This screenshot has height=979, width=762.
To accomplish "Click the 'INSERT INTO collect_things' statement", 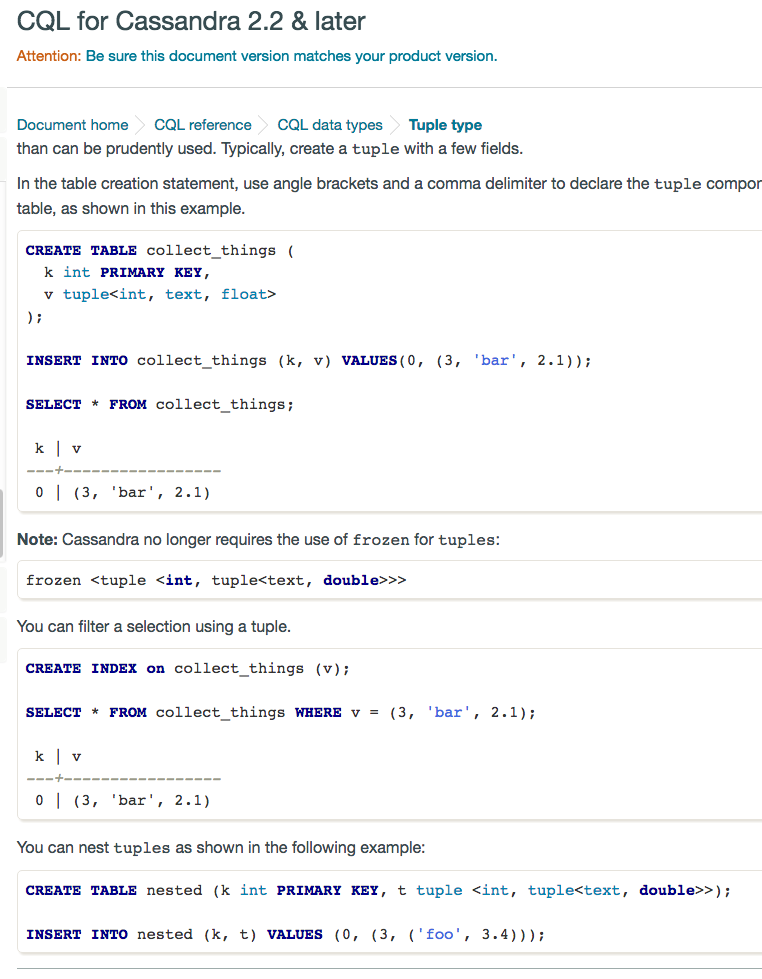I will pyautogui.click(x=309, y=360).
